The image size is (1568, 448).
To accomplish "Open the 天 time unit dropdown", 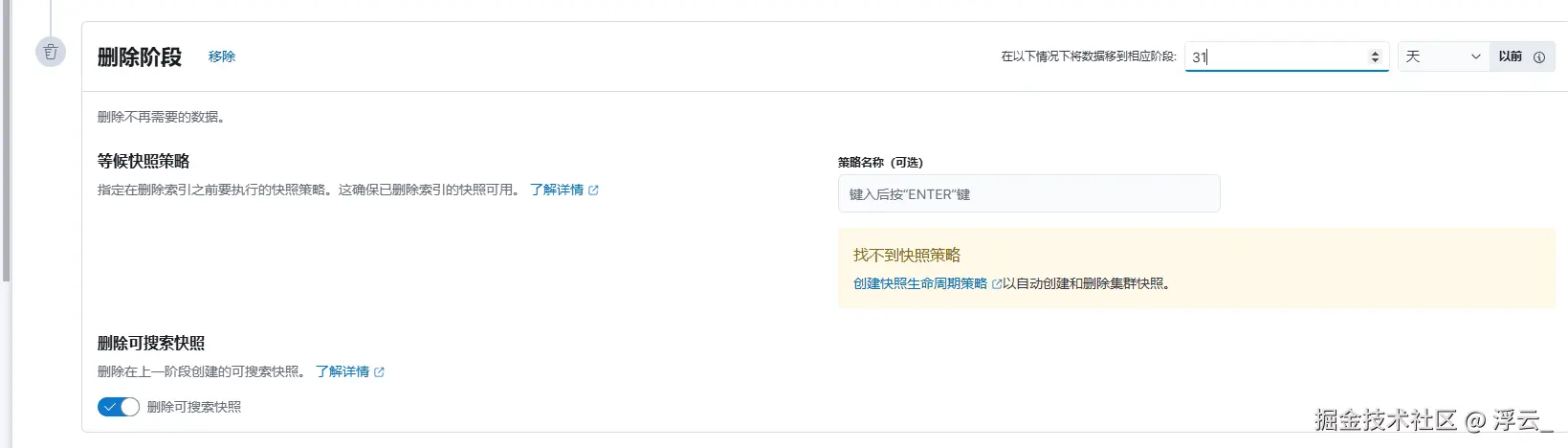I will (x=1443, y=56).
